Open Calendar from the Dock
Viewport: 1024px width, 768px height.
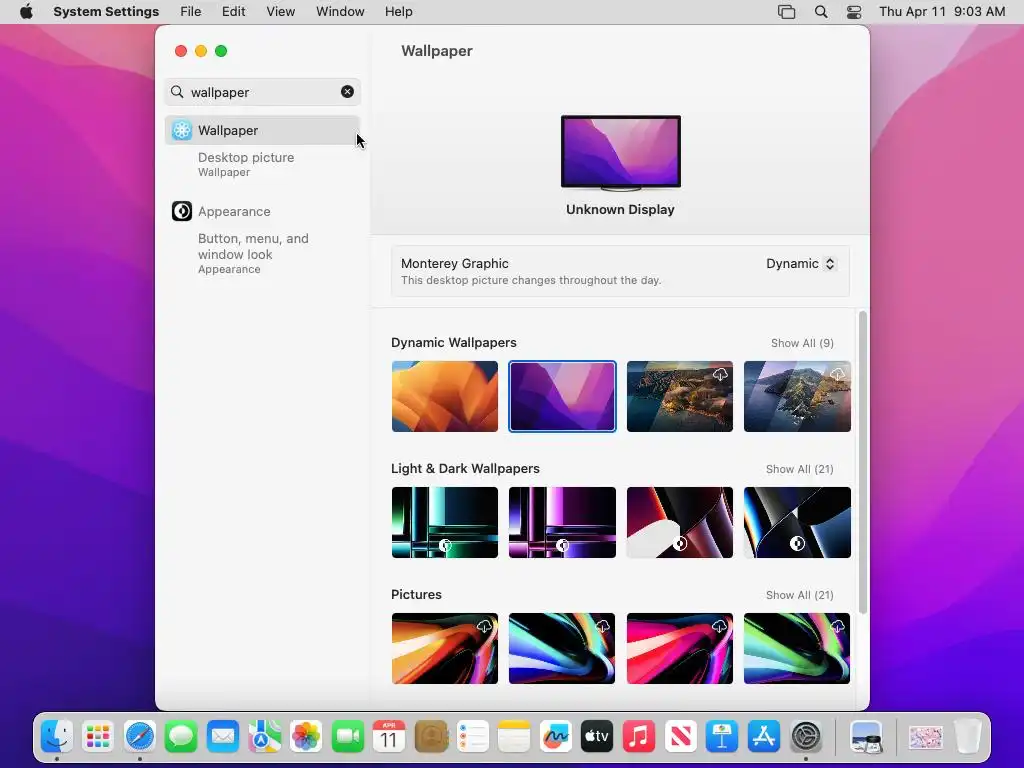(x=389, y=737)
